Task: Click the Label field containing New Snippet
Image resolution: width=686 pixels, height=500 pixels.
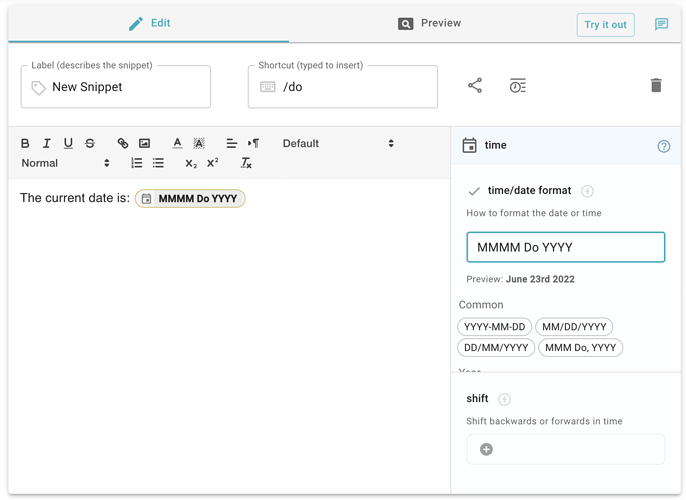Action: click(116, 87)
